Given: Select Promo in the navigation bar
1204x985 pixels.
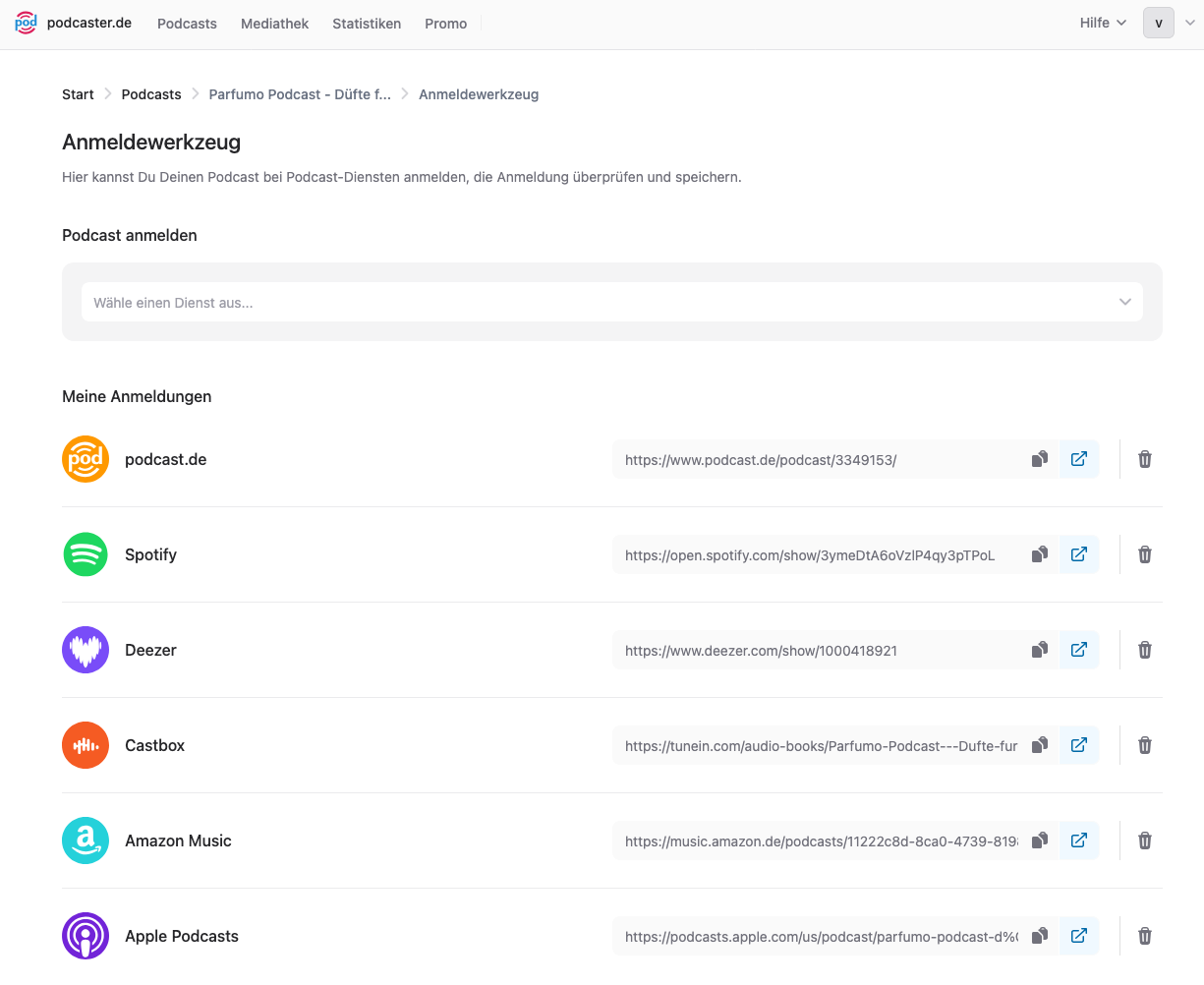Looking at the screenshot, I should (x=445, y=24).
